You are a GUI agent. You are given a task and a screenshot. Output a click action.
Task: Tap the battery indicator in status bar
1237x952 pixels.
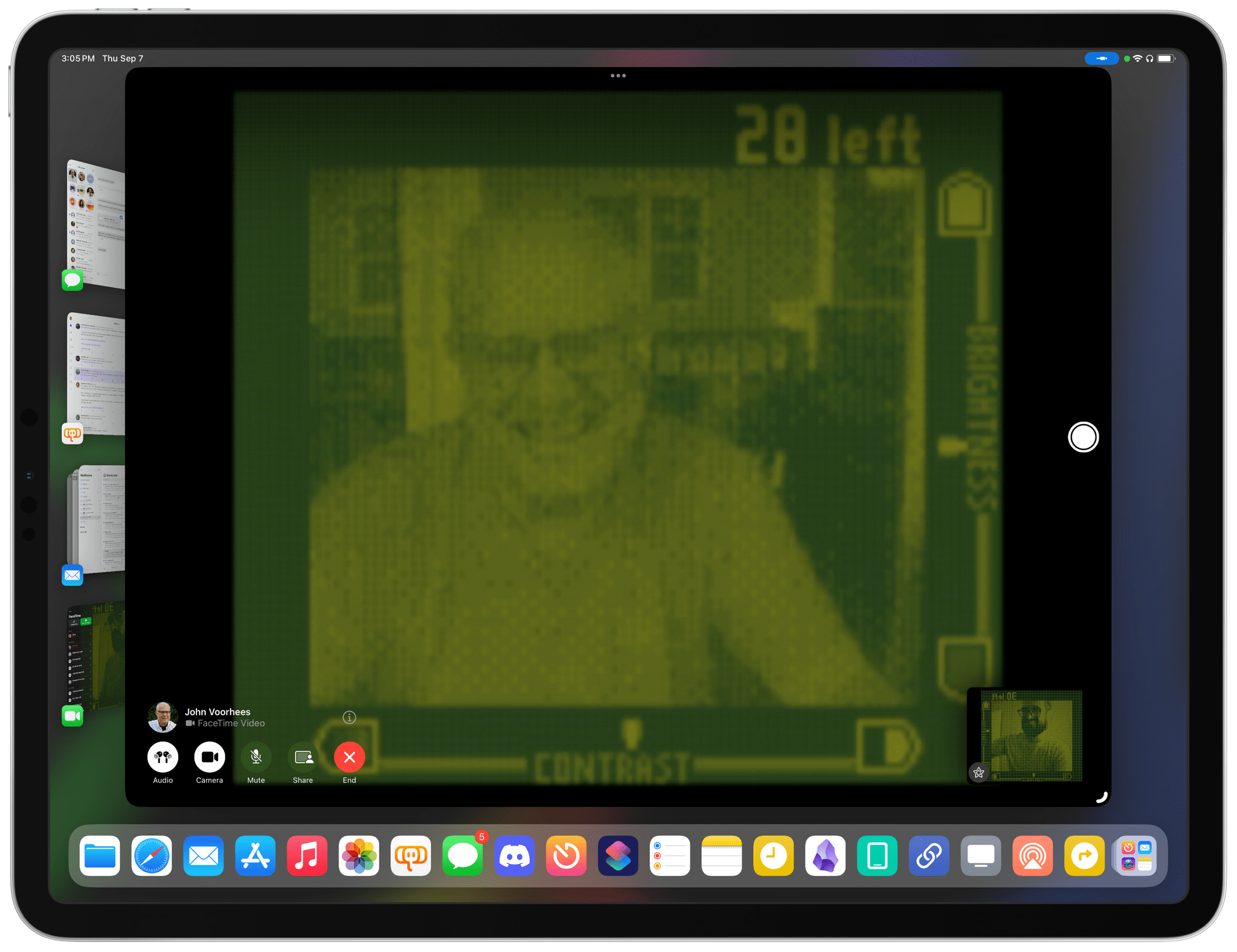pyautogui.click(x=1166, y=59)
